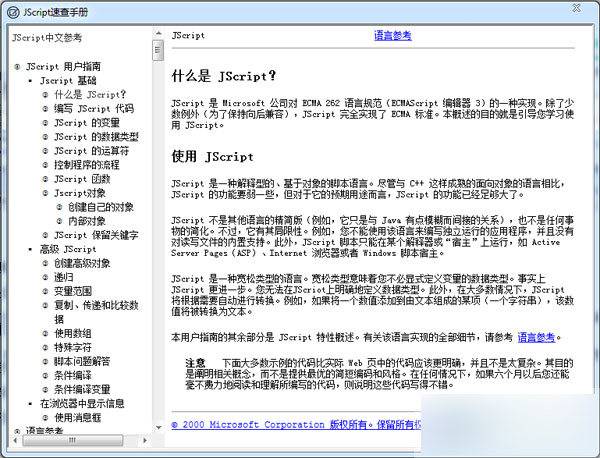Open the 什么是 JScript? topic
600x458 pixels.
(x=90, y=95)
